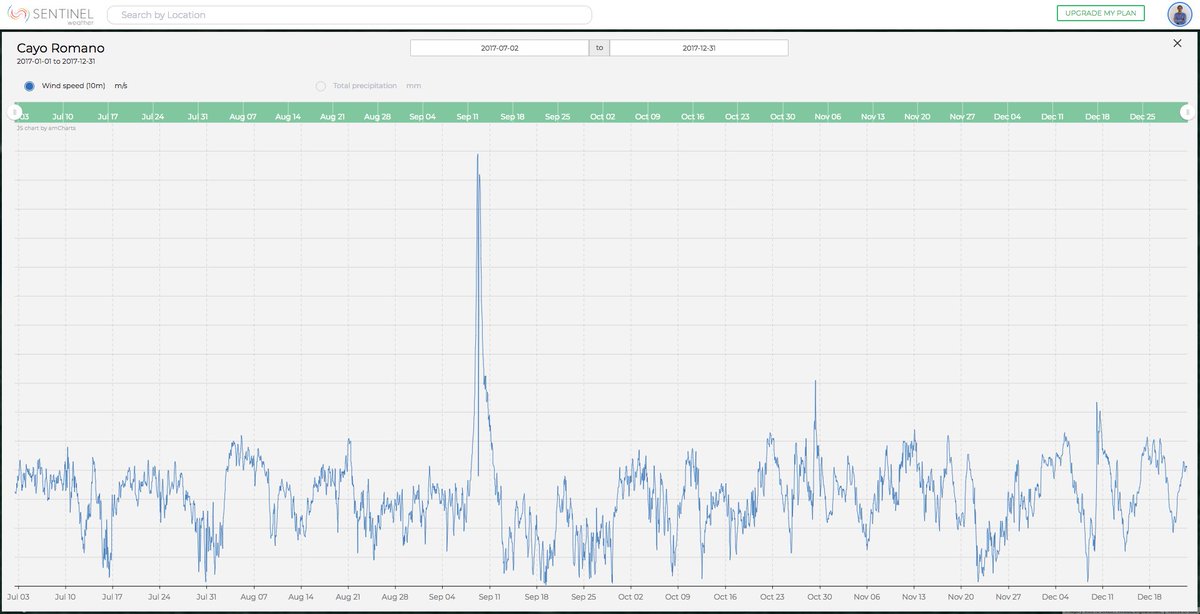
Task: Click the Upgrade My Plan button
Action: 1101,13
